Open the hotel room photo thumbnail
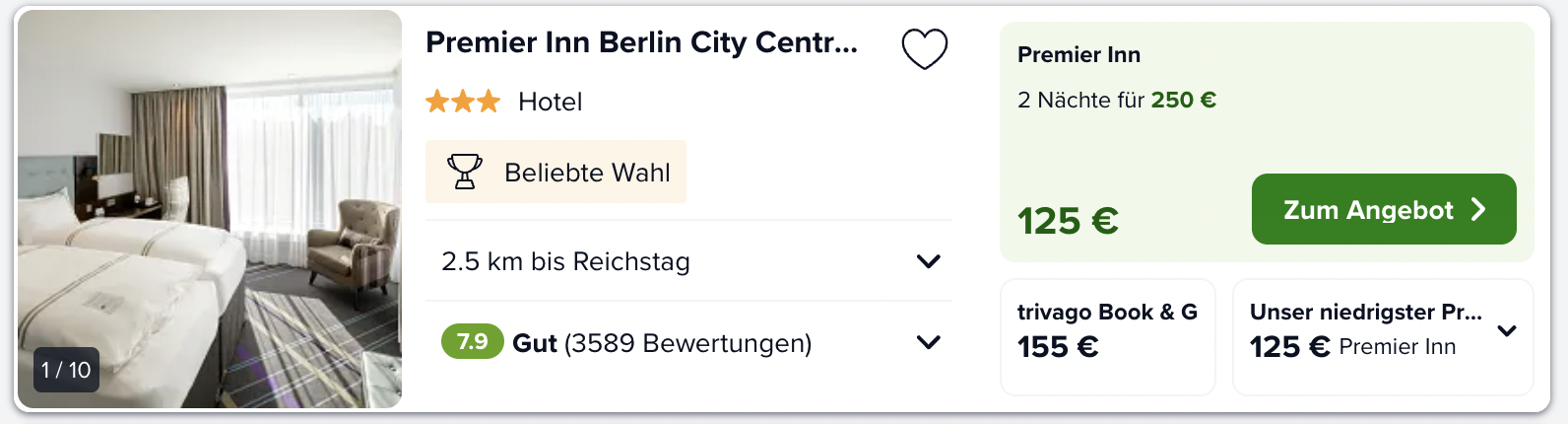The width and height of the screenshot is (1568, 424). pos(210,209)
